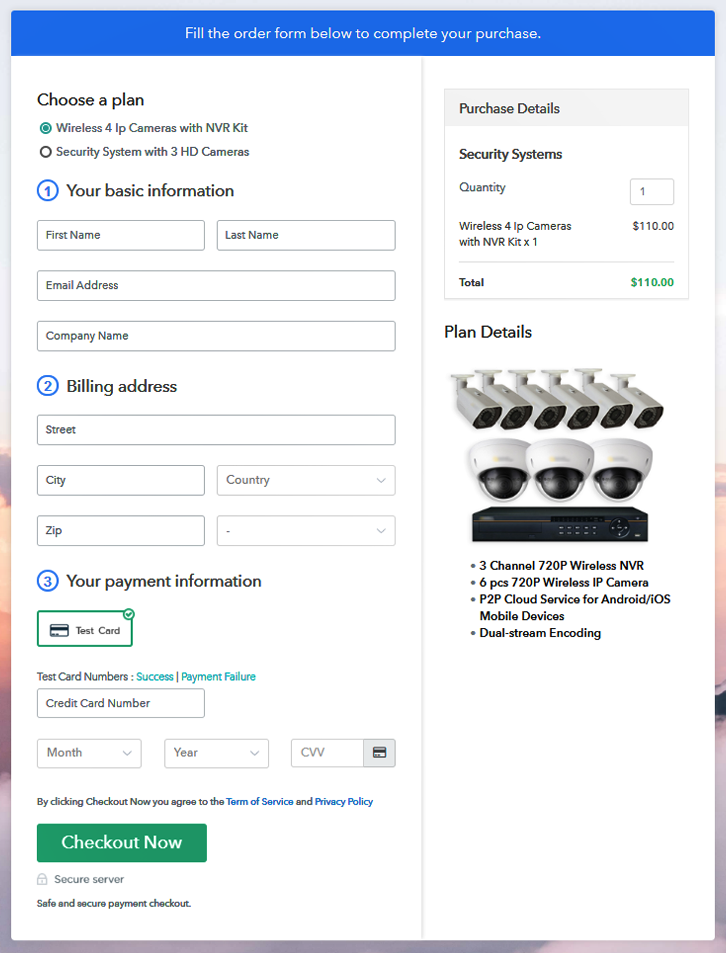
Task: Choose the Test Card payment method
Action: tap(85, 630)
